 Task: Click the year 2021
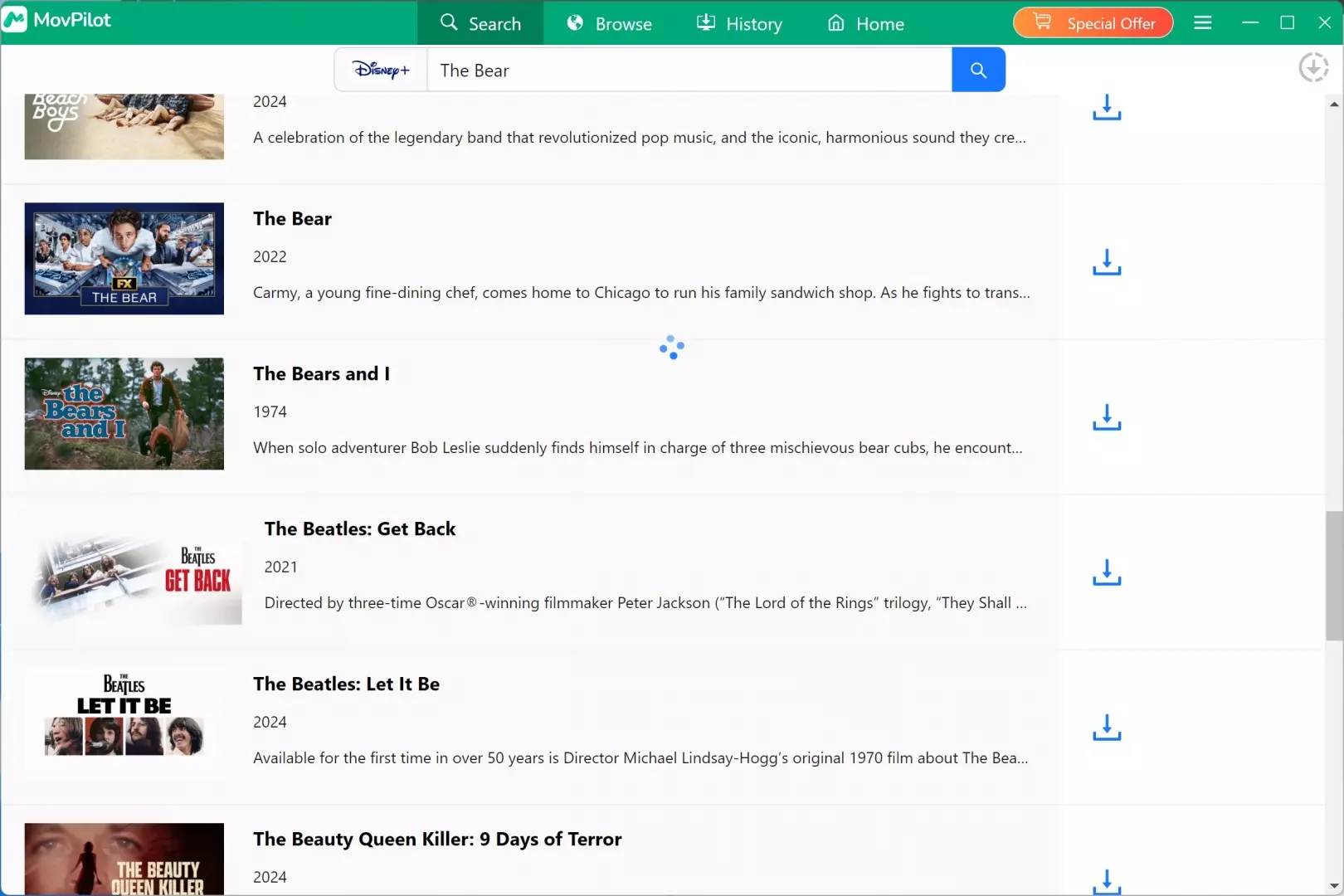[280, 567]
